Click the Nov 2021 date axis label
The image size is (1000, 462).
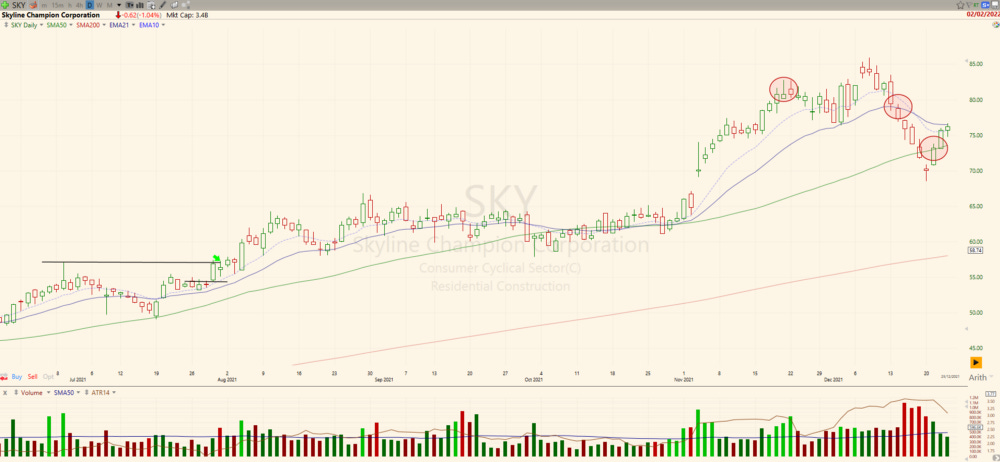(684, 380)
